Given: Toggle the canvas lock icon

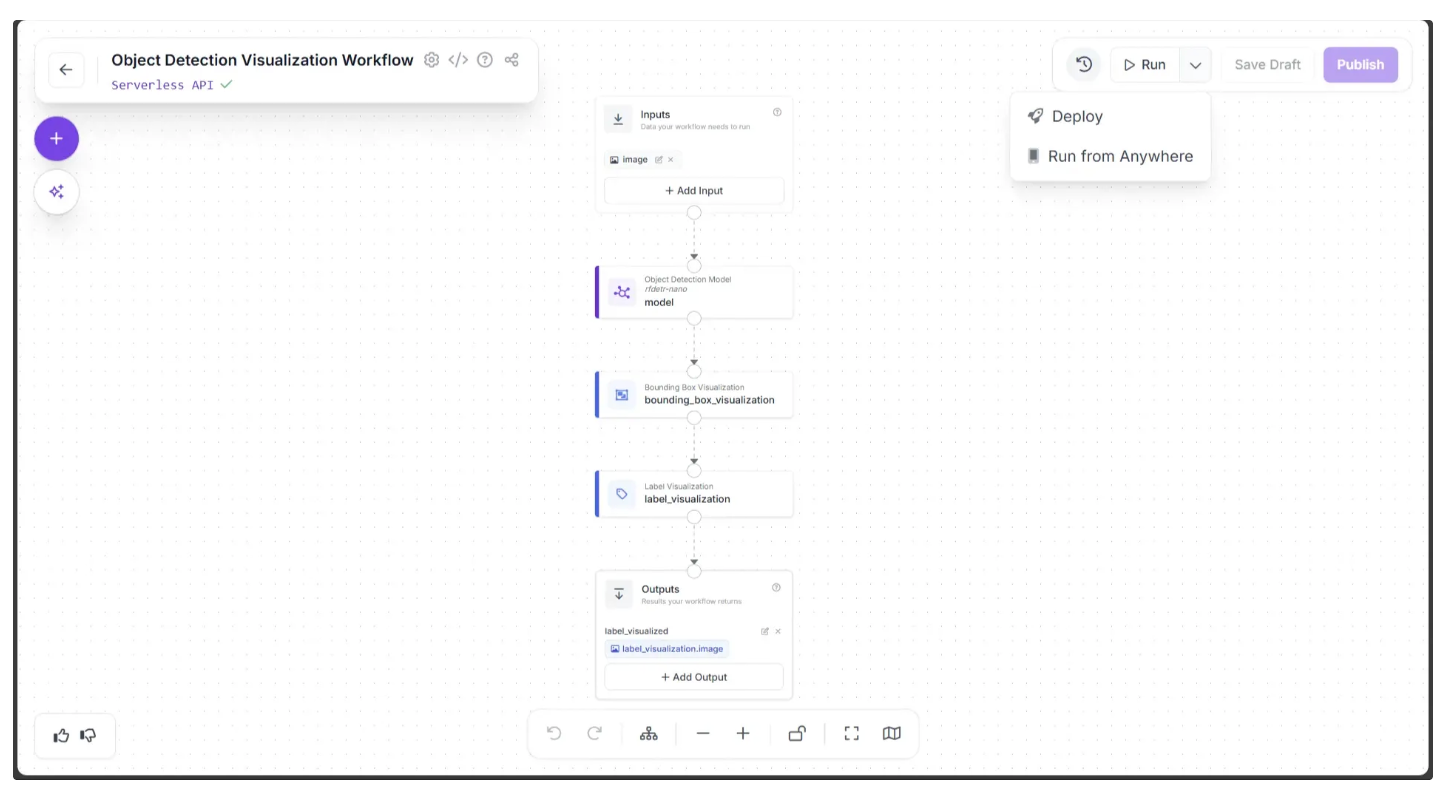Looking at the screenshot, I should tap(797, 734).
